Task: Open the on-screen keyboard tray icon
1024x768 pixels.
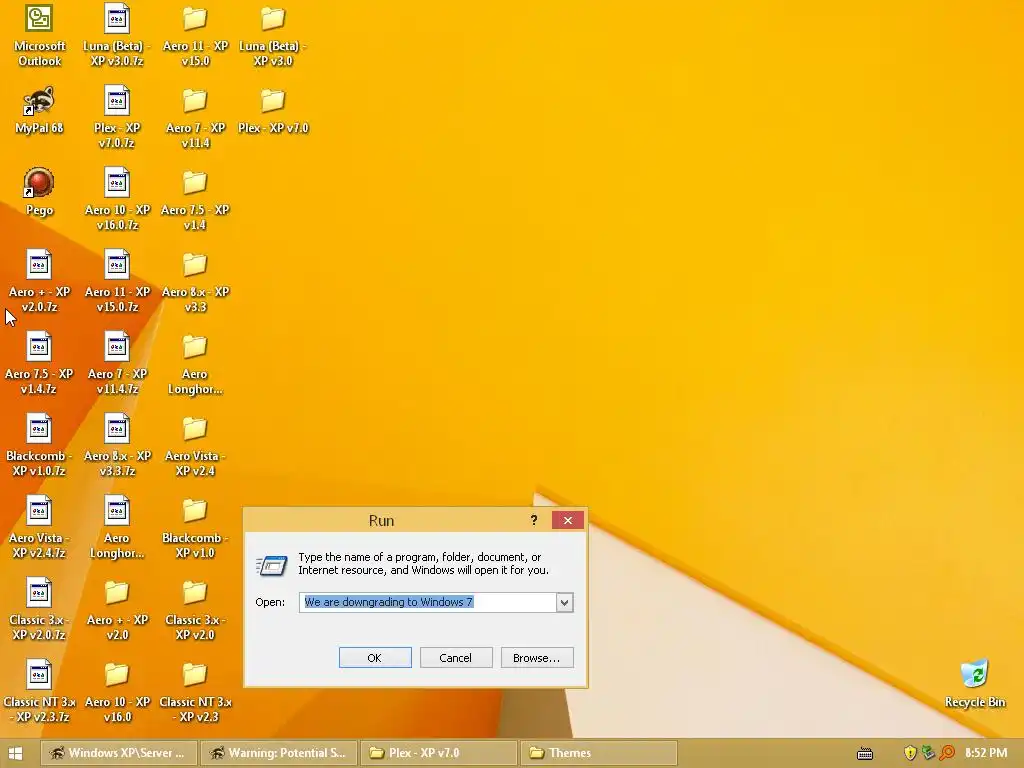Action: 865,754
